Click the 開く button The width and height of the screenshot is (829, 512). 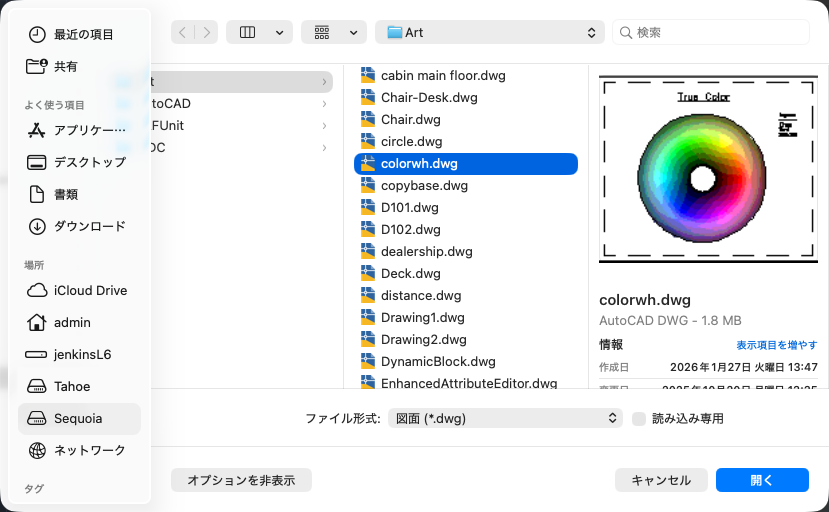[x=762, y=480]
